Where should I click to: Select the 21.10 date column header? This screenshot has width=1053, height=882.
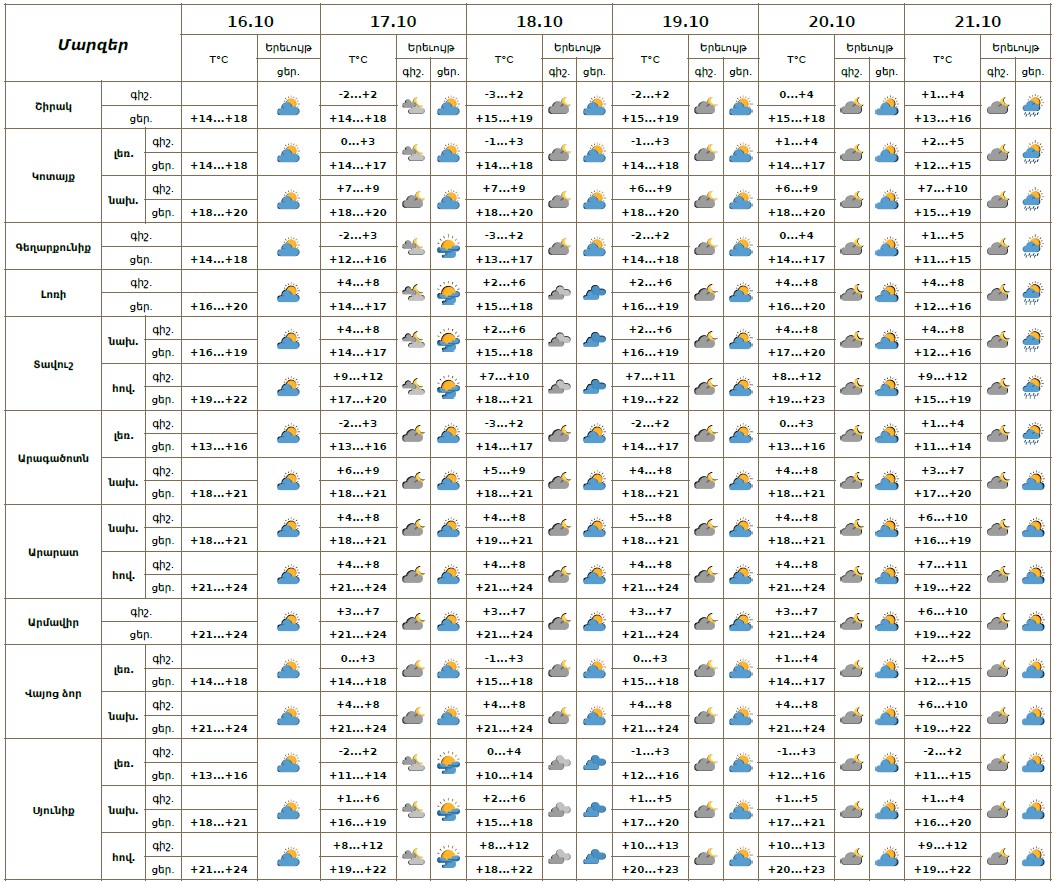click(x=977, y=21)
